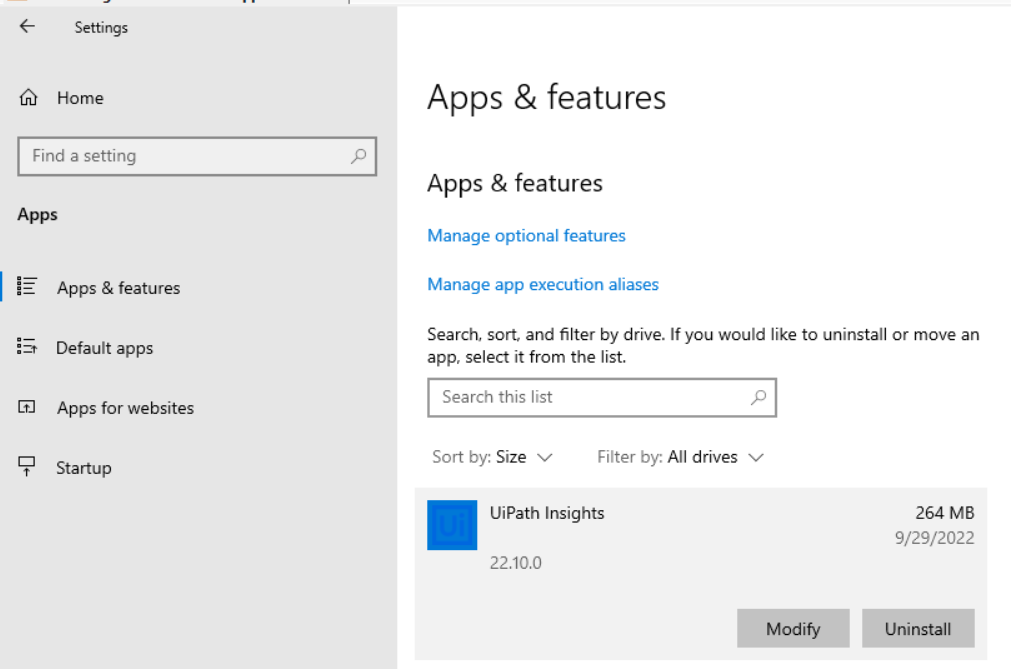This screenshot has width=1011, height=669.
Task: Click the Home house icon
Action: [x=28, y=97]
